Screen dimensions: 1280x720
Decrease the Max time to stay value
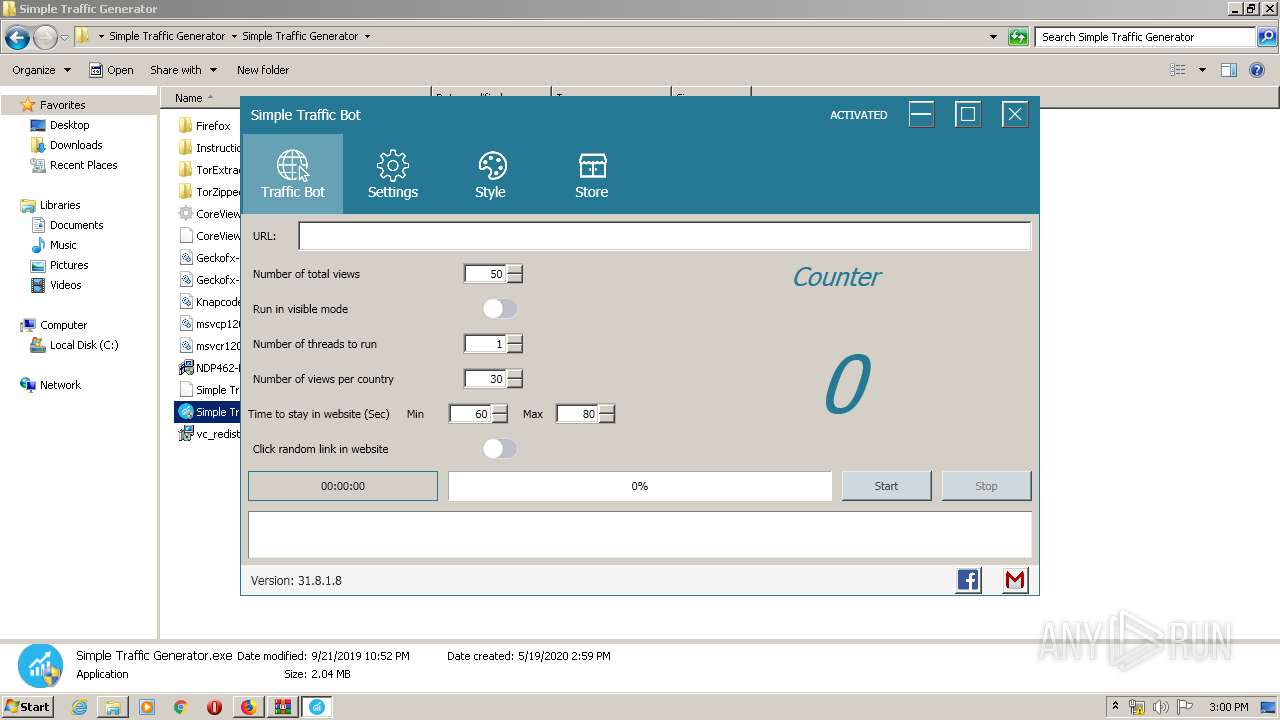pyautogui.click(x=607, y=418)
